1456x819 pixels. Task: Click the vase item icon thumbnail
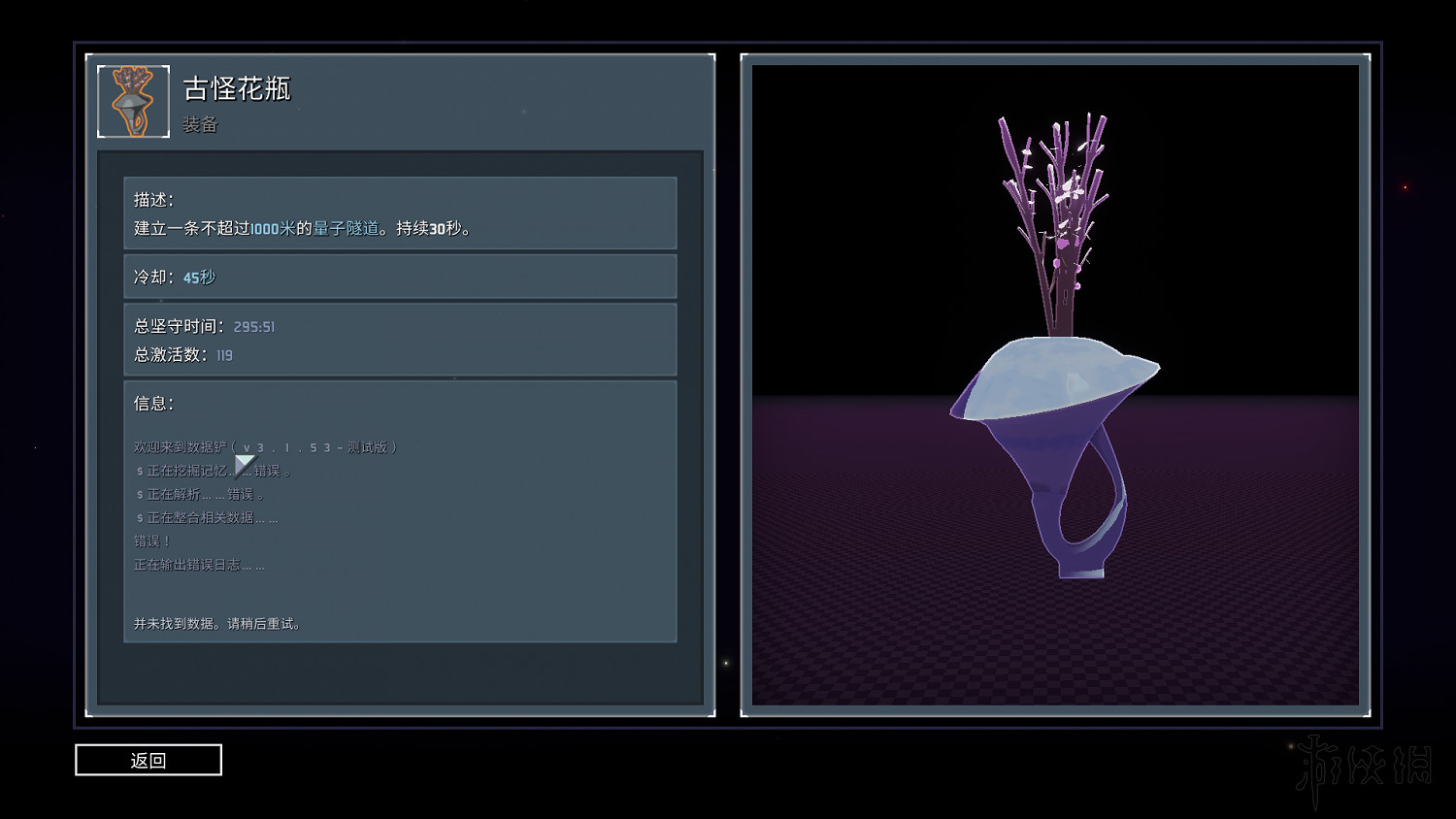pos(134,102)
